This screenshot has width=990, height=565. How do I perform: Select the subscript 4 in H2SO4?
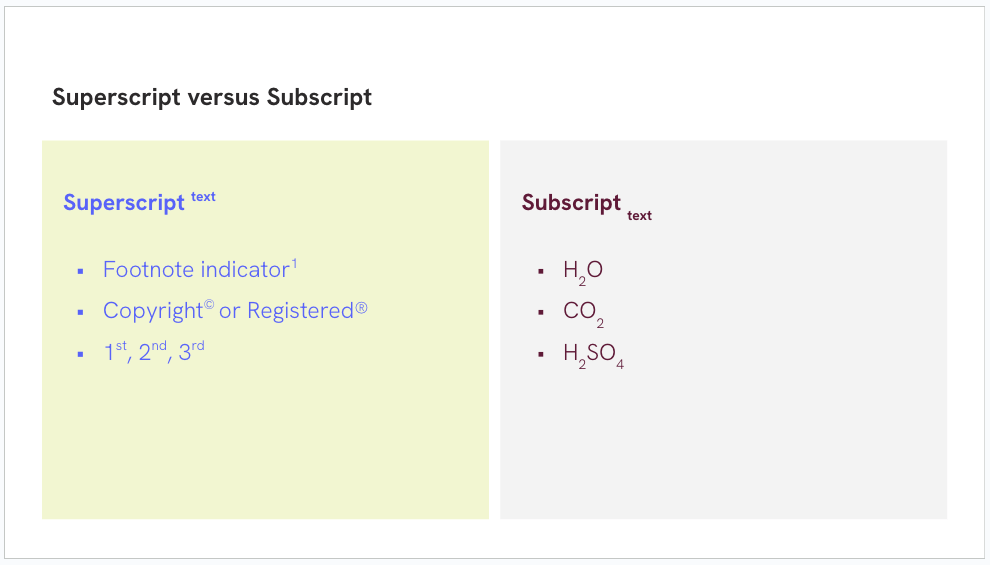tap(620, 364)
